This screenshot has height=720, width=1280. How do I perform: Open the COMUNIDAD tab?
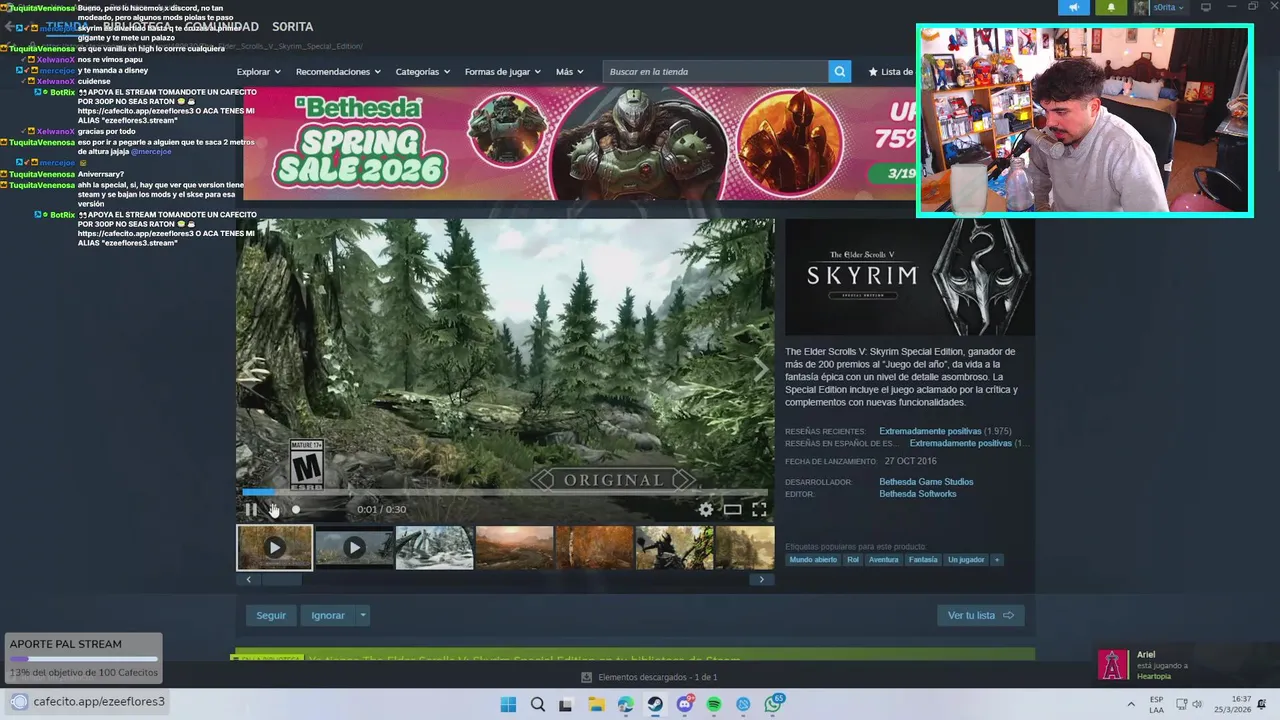(221, 27)
